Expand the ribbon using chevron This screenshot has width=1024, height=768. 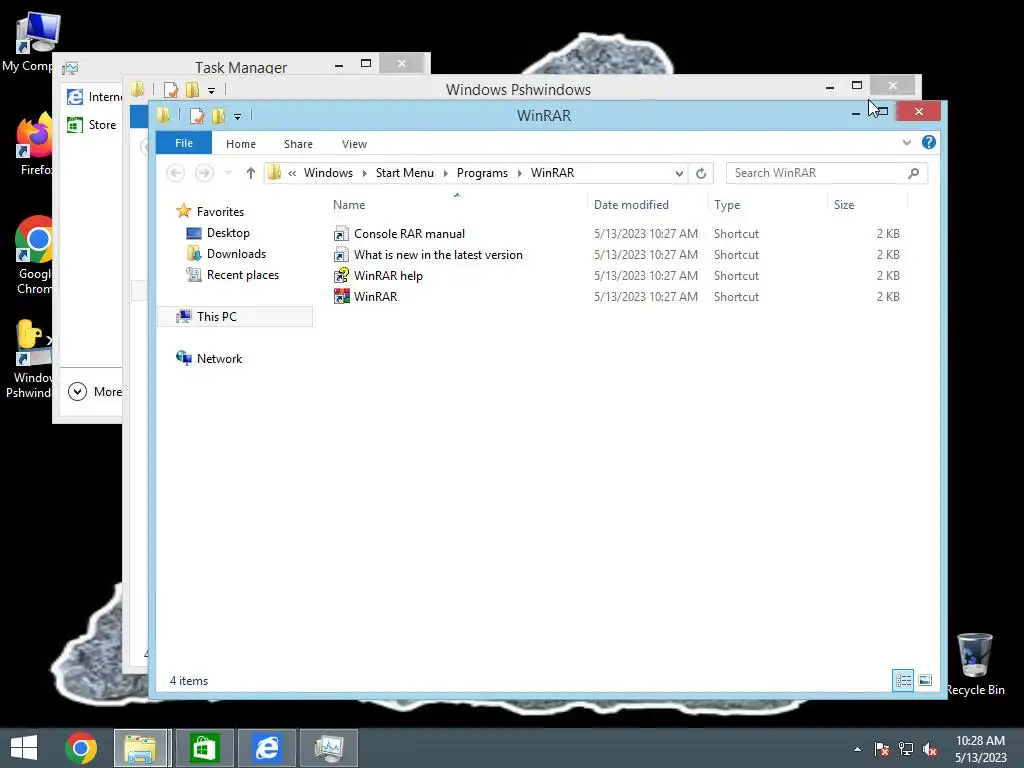906,142
